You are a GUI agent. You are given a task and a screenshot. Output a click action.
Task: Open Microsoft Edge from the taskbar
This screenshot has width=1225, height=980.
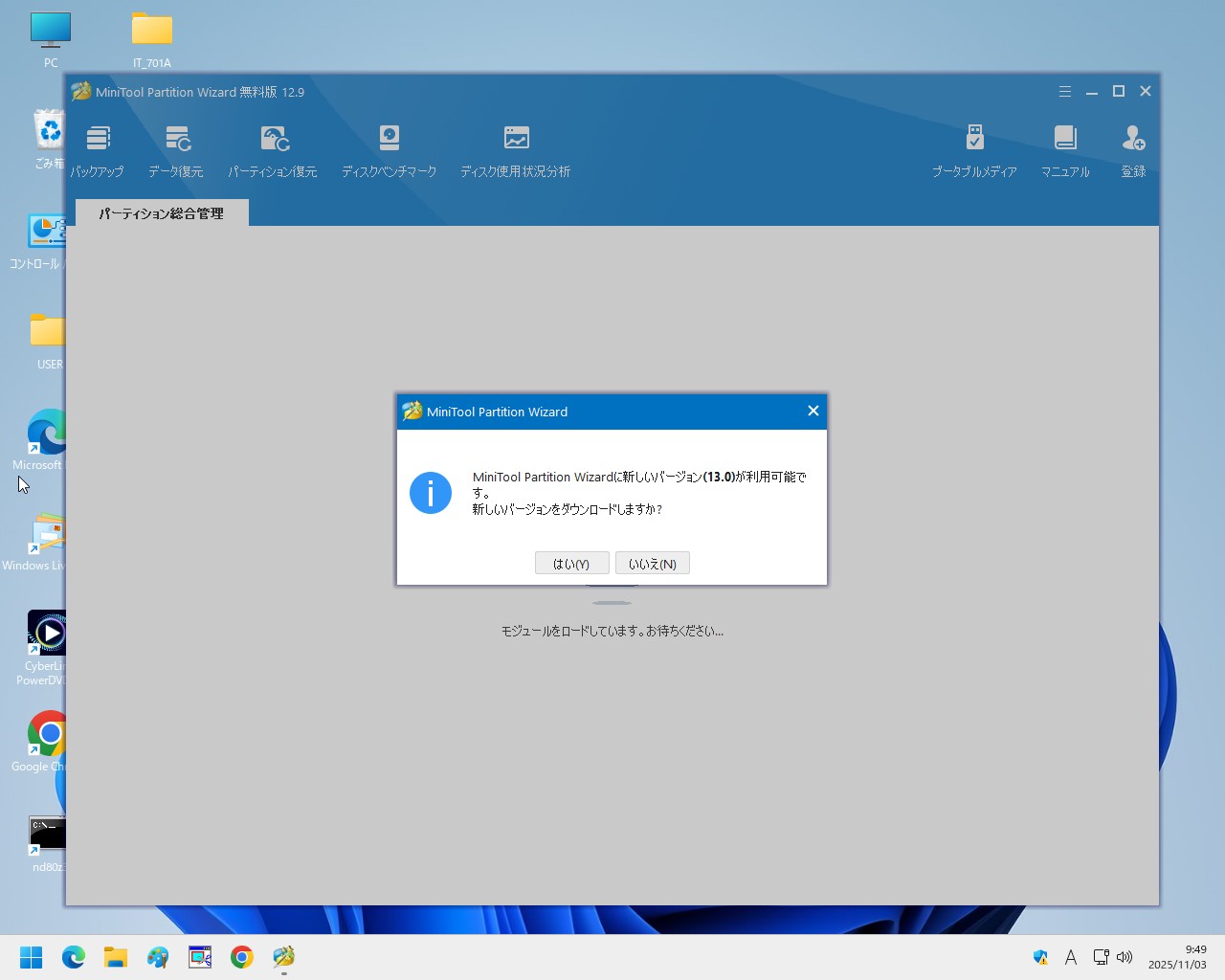coord(74,957)
